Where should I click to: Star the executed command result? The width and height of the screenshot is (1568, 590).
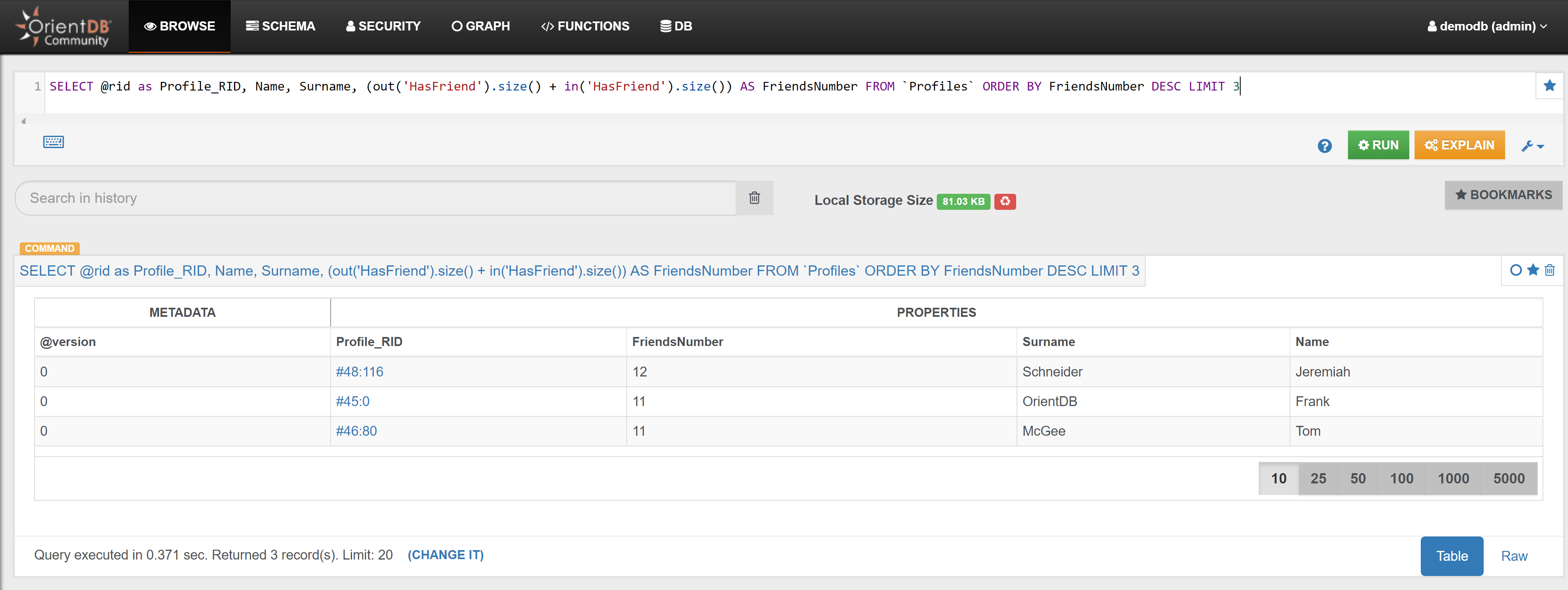click(1533, 270)
